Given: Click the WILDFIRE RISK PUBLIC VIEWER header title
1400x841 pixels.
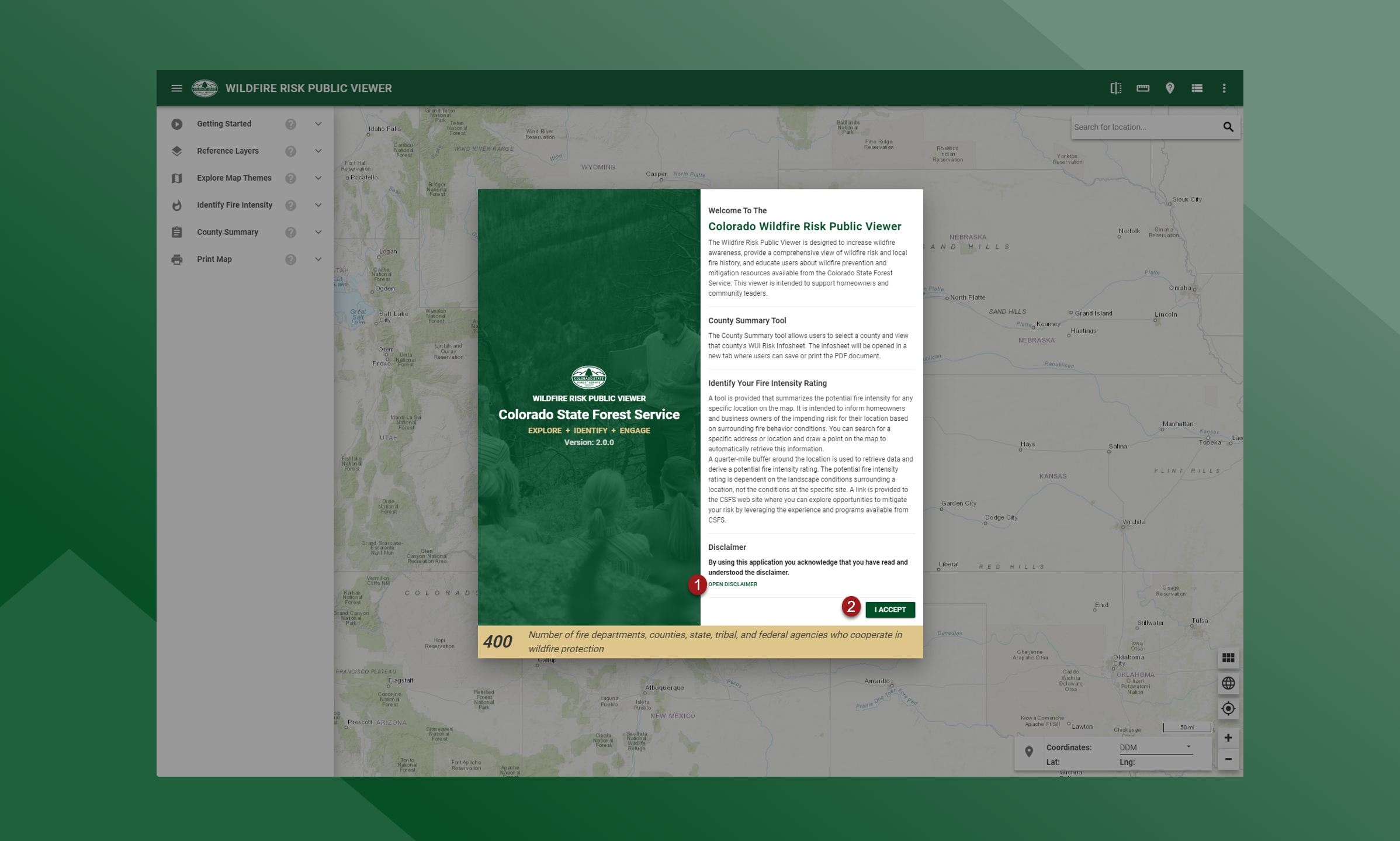Looking at the screenshot, I should pyautogui.click(x=309, y=88).
